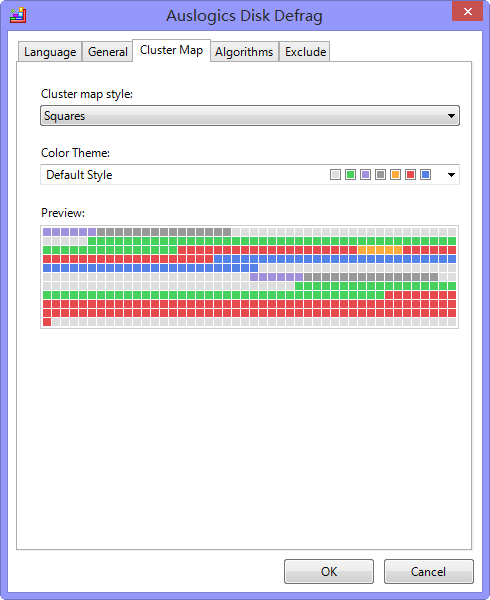Select the Cluster Map tab

coord(171,50)
